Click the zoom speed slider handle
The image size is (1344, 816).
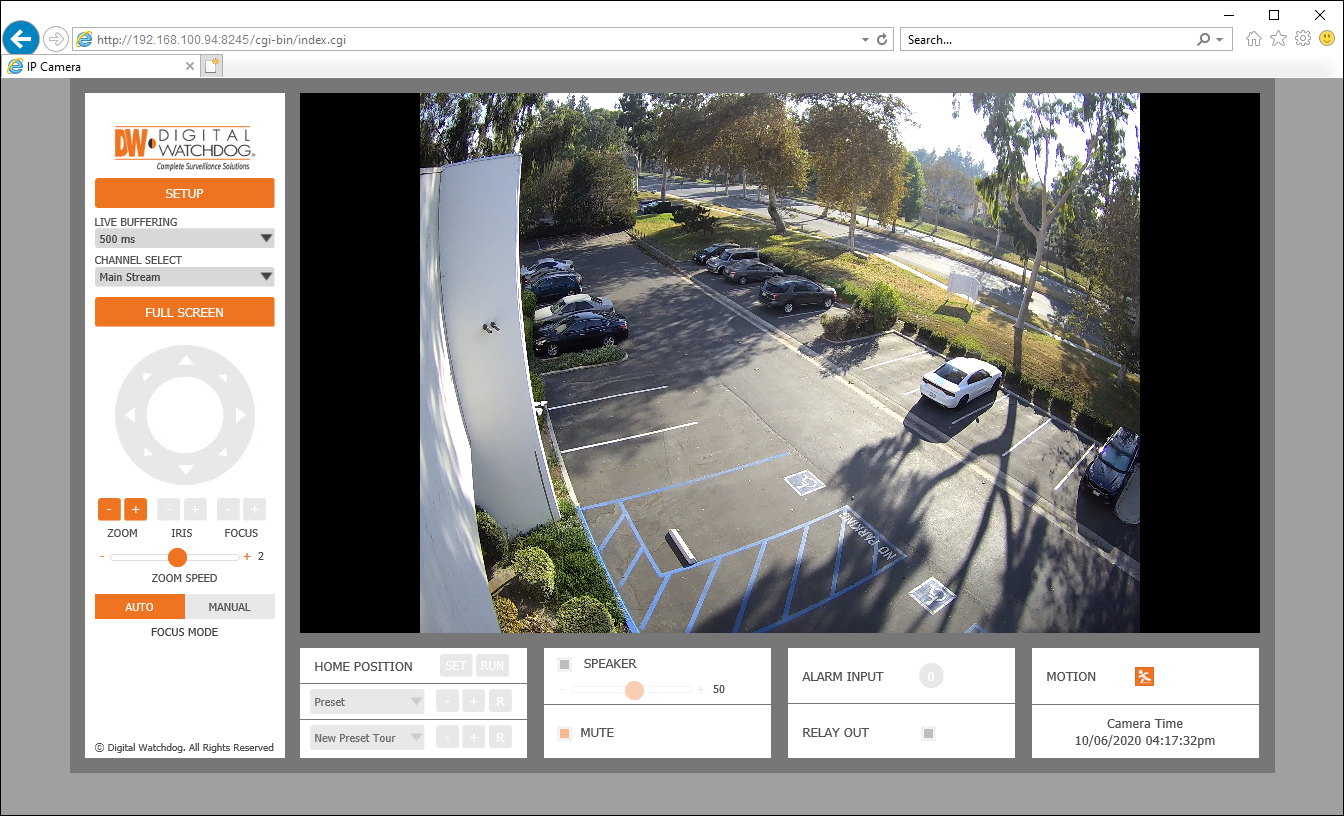click(177, 557)
